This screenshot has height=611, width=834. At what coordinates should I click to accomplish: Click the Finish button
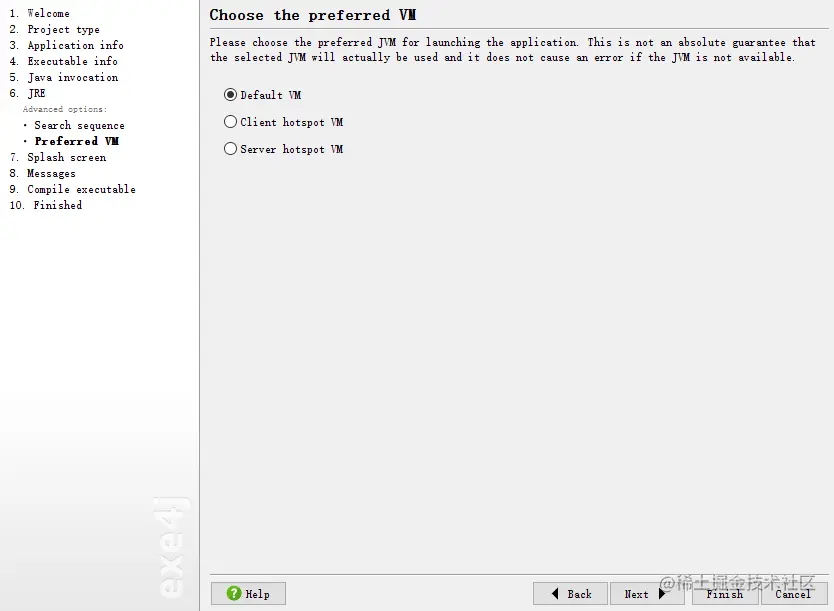725,593
